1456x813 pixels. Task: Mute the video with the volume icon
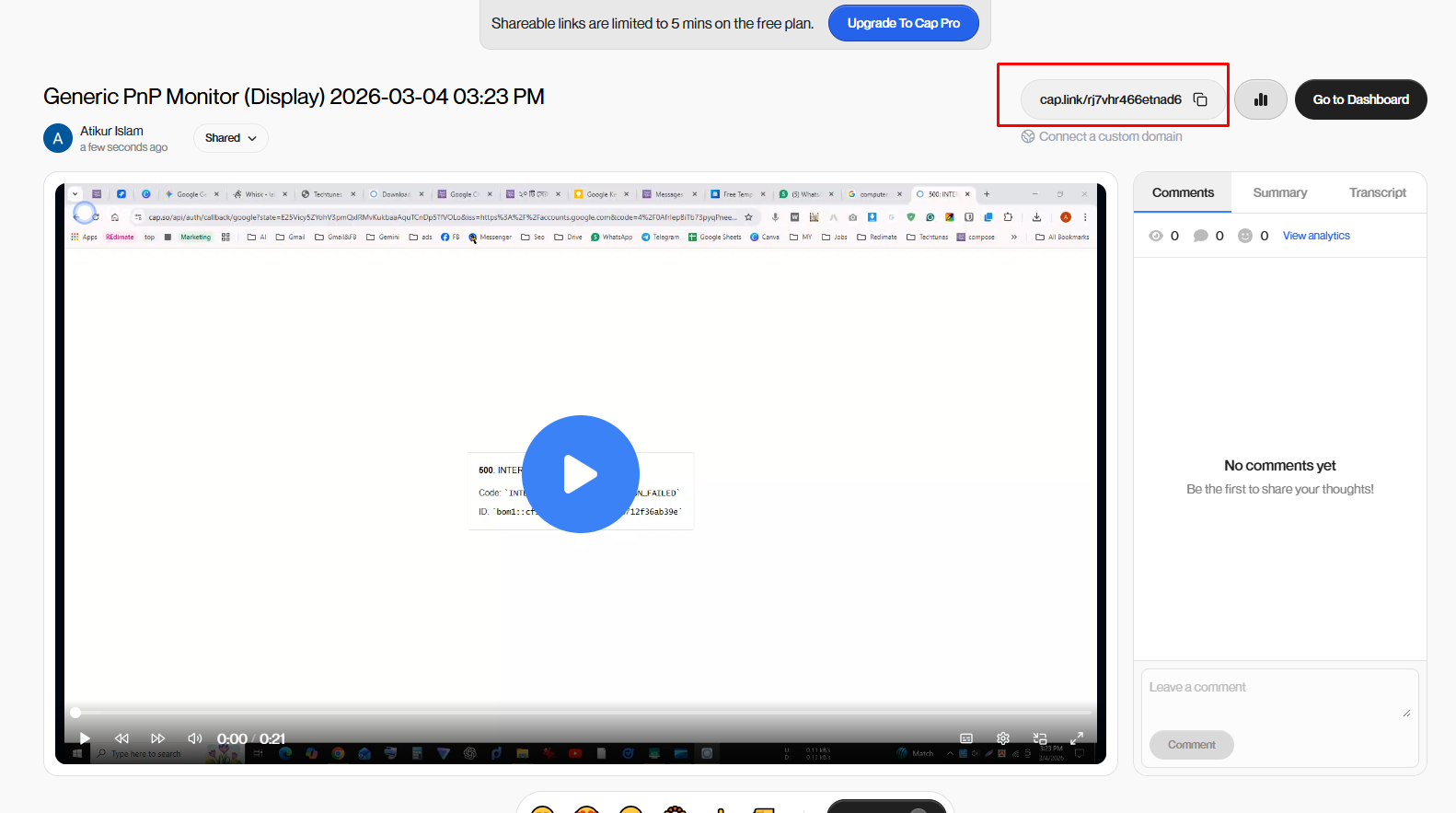195,738
